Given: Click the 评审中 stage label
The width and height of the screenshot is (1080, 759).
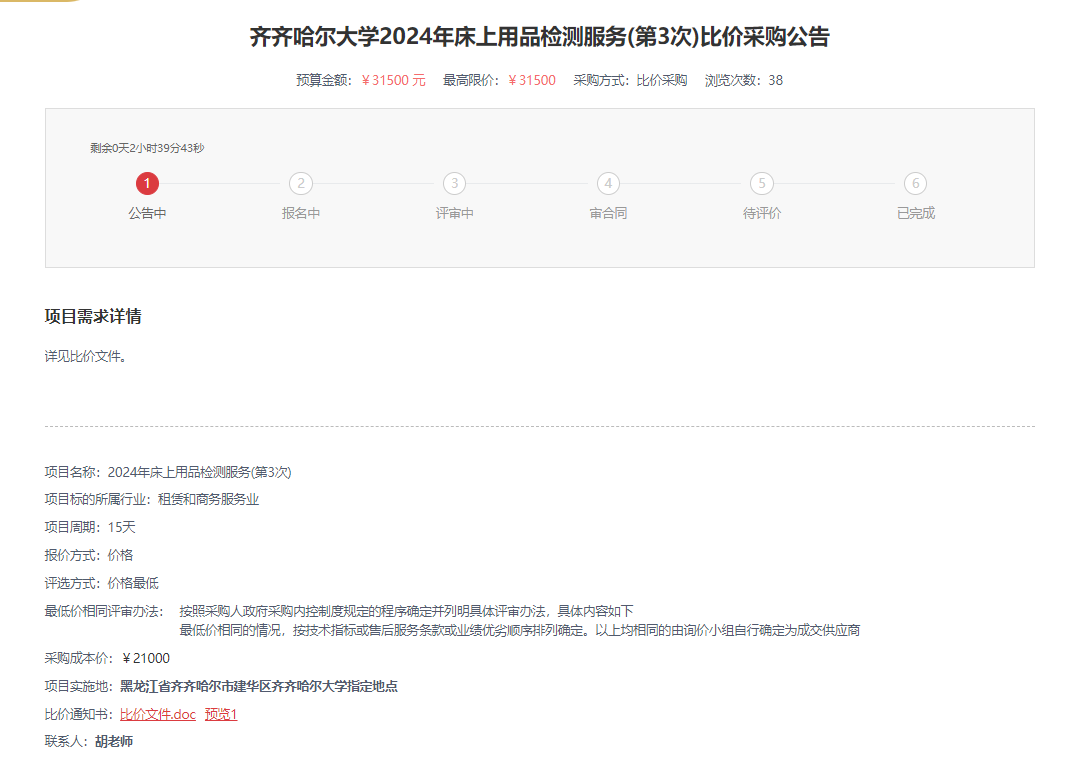Looking at the screenshot, I should 455,213.
